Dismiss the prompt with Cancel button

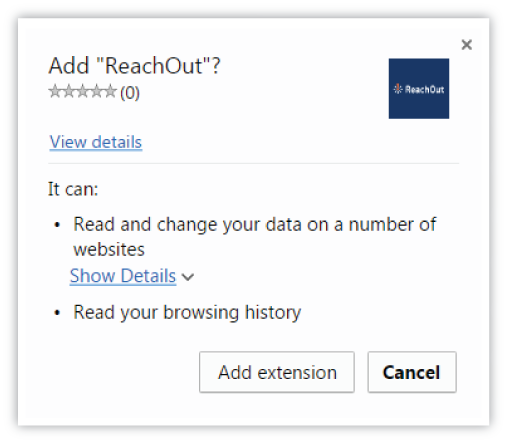tap(412, 372)
